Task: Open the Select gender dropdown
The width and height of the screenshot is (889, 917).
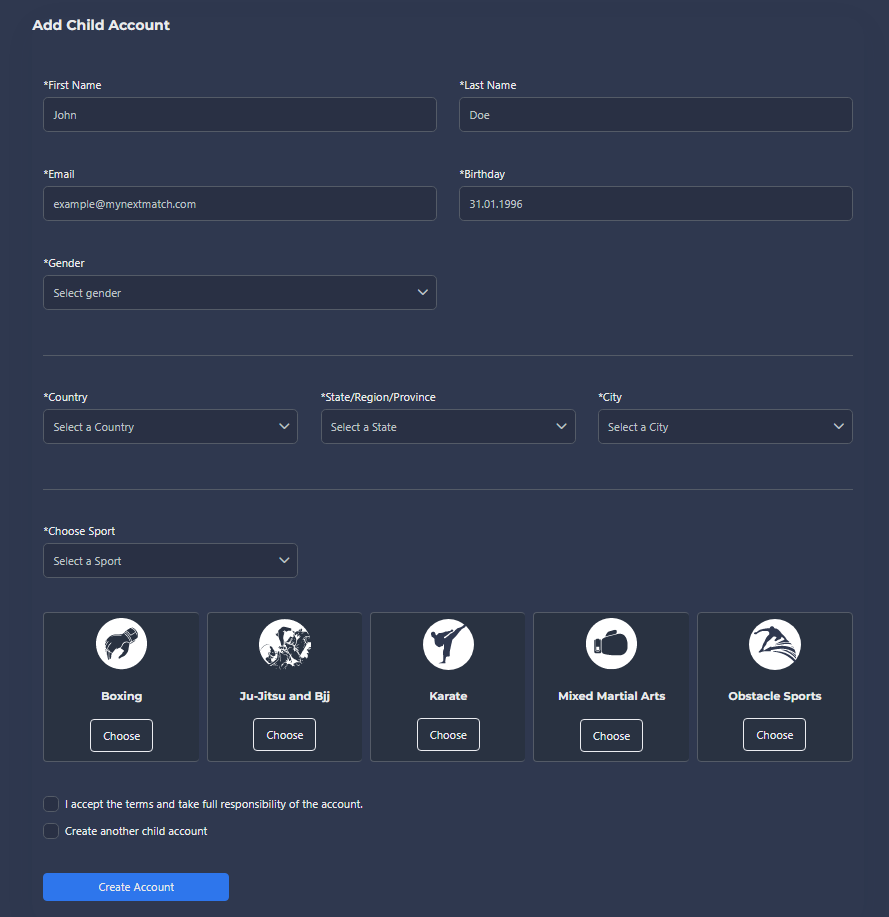Action: (240, 292)
